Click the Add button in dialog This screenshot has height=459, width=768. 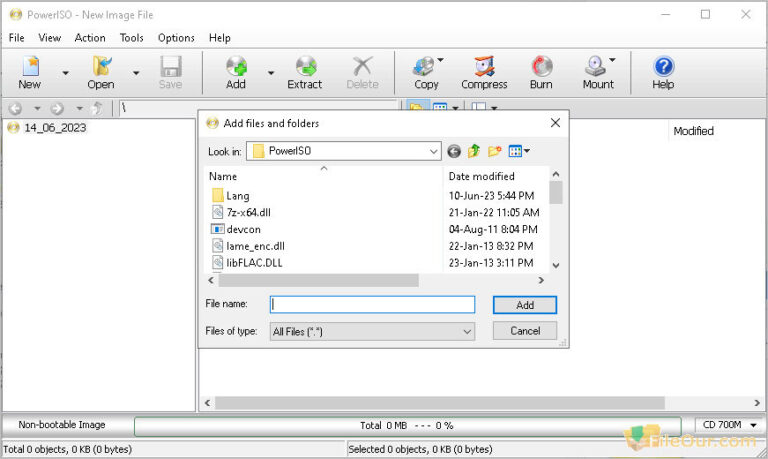coord(525,305)
